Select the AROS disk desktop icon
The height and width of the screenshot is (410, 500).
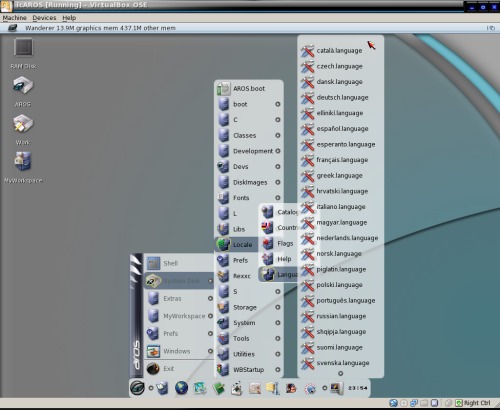click(x=23, y=85)
